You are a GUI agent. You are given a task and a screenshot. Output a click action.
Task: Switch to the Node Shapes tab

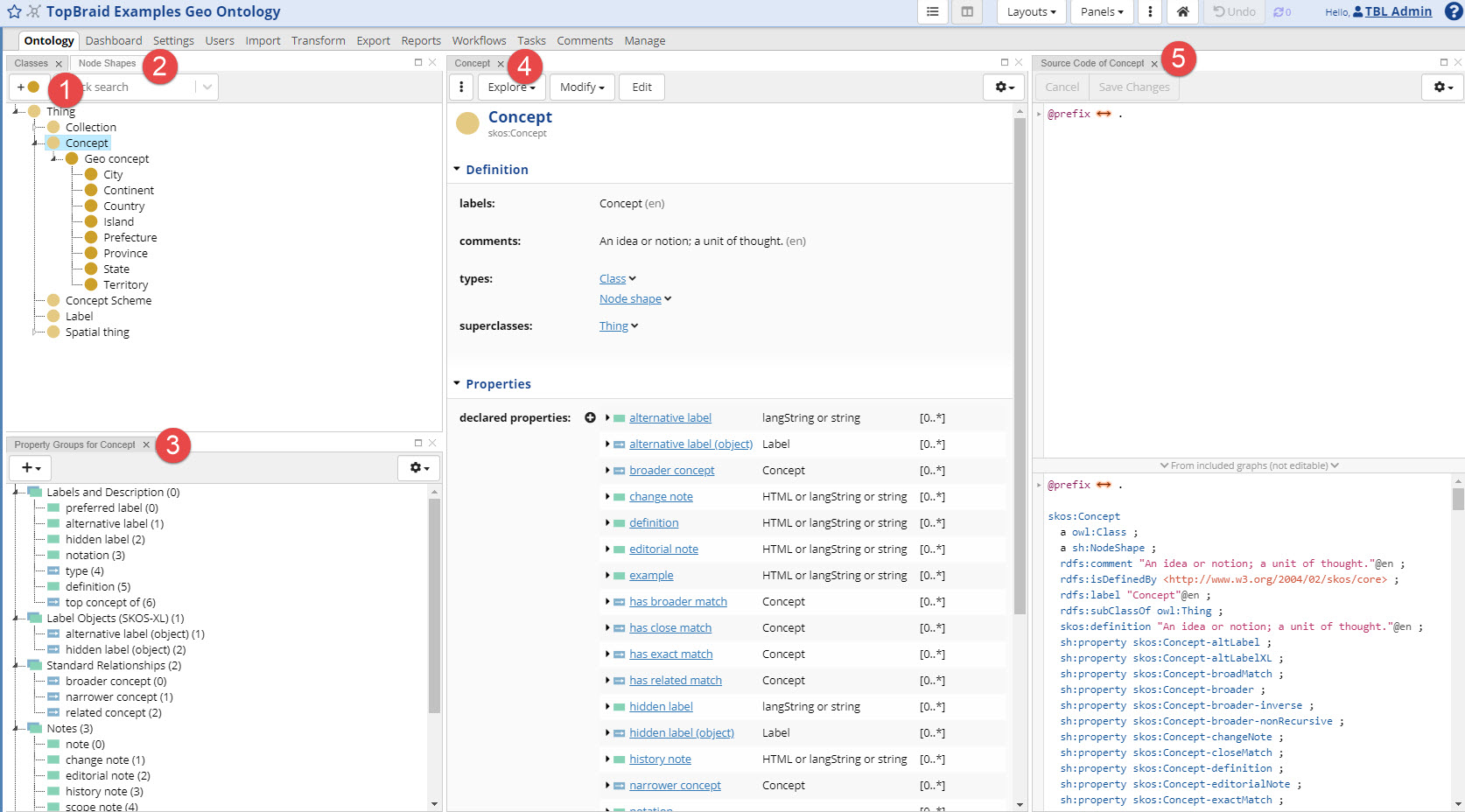(x=107, y=62)
